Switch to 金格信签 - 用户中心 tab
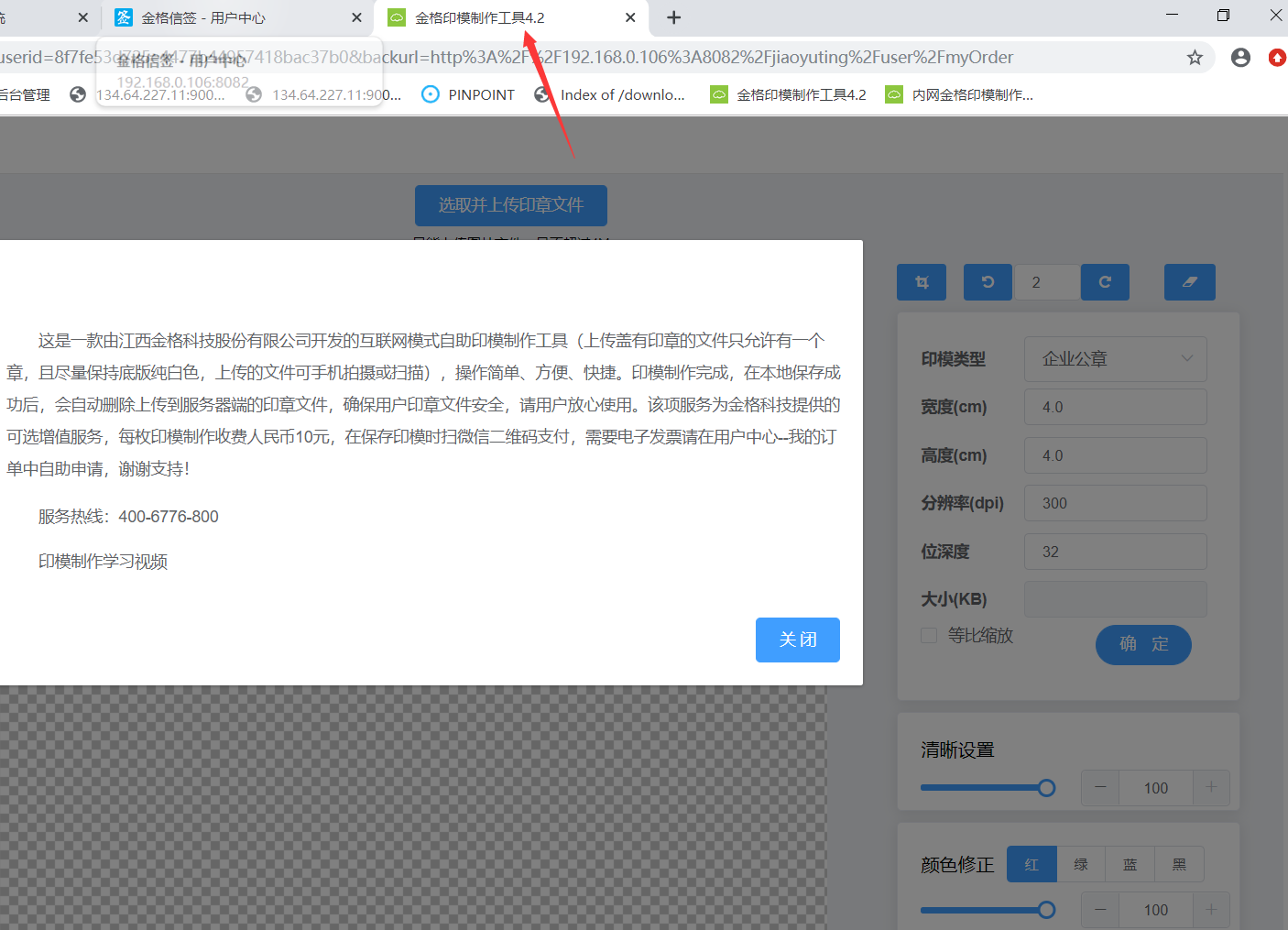 tap(203, 17)
